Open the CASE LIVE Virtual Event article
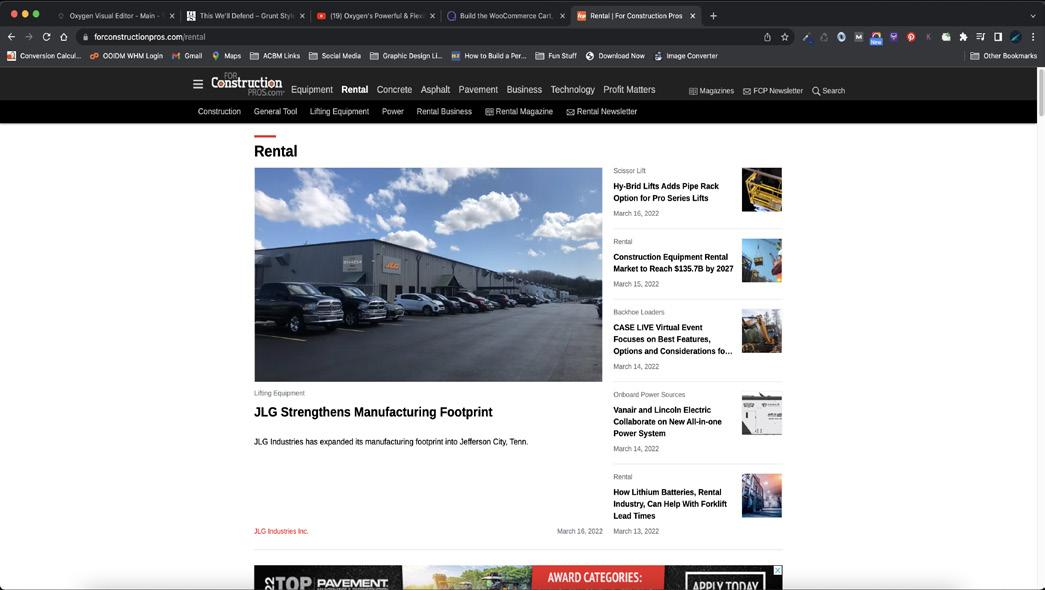1045x590 pixels. (672, 339)
